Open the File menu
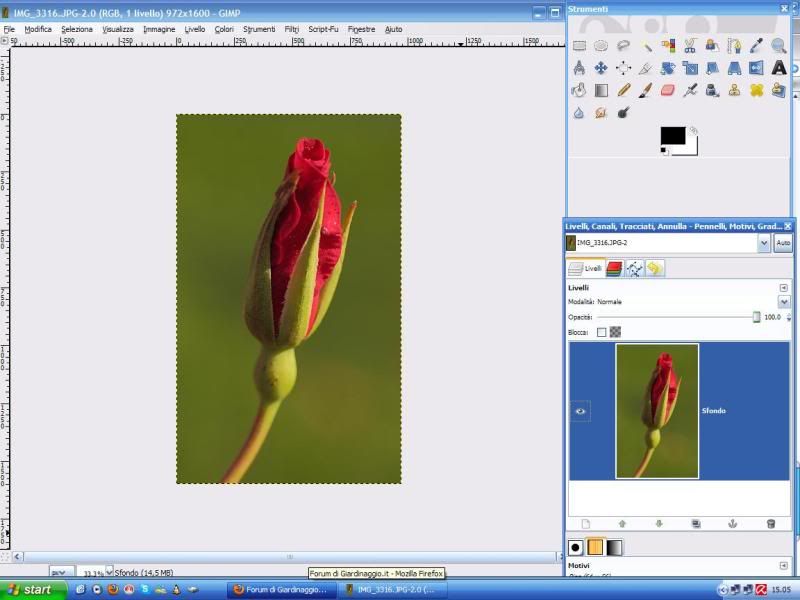 point(9,30)
